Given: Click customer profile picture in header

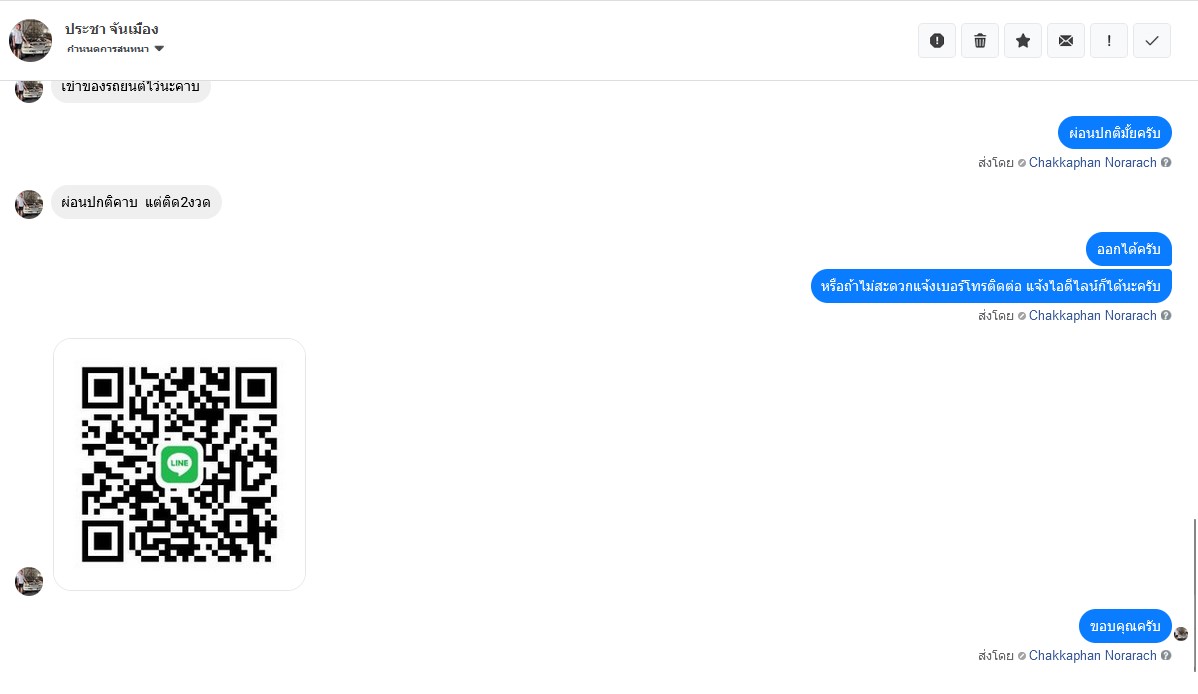Looking at the screenshot, I should tap(31, 41).
